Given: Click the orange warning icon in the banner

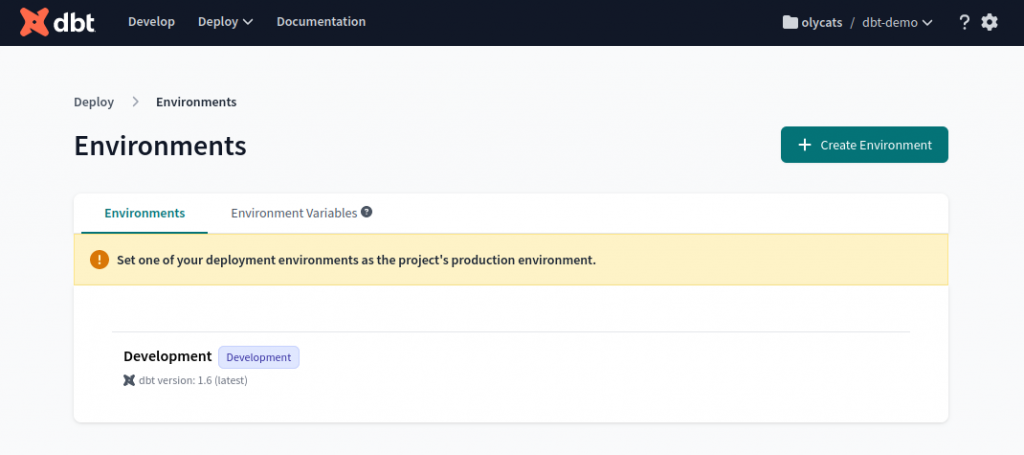Looking at the screenshot, I should click(99, 260).
